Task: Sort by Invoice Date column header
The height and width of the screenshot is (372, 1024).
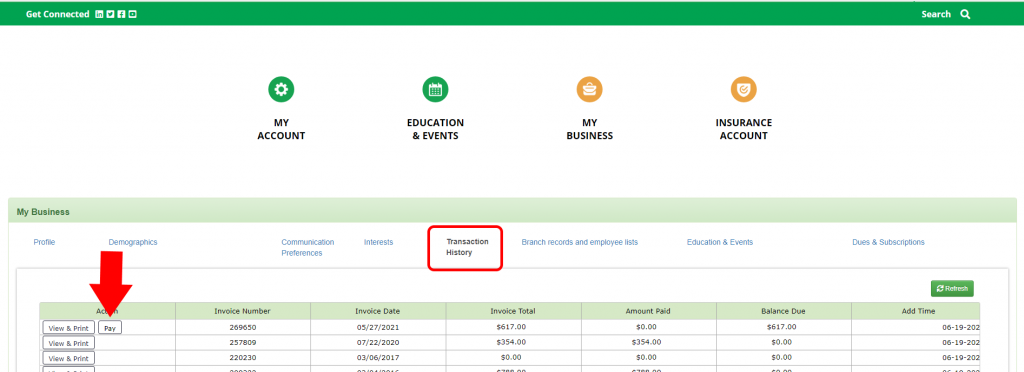Action: (377, 311)
